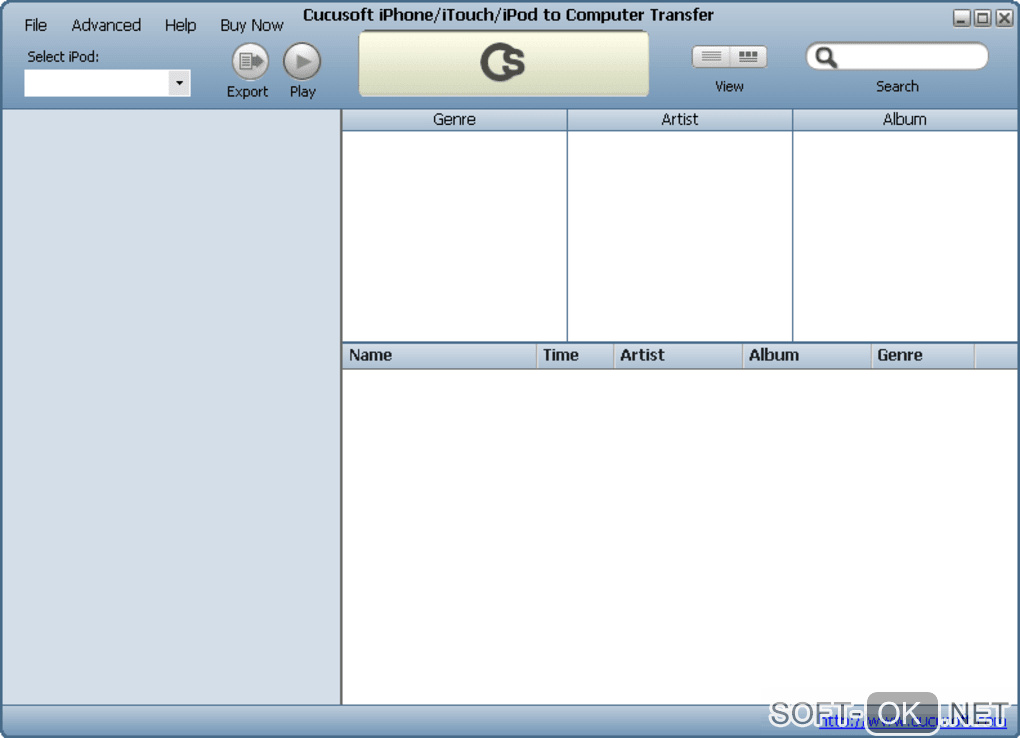Minimize the application window
Image resolution: width=1020 pixels, height=738 pixels.
961,18
